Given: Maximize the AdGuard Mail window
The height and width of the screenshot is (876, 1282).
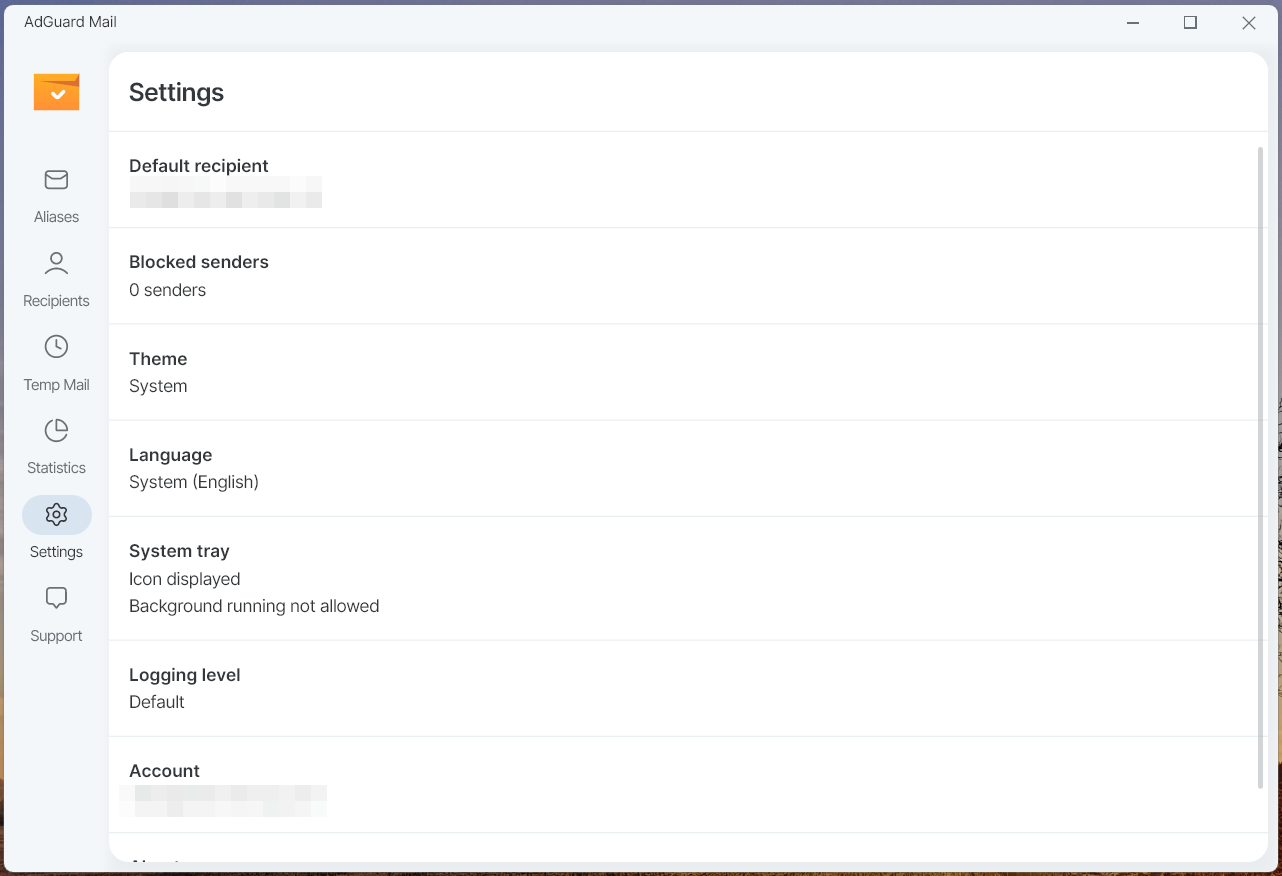Looking at the screenshot, I should point(1190,23).
